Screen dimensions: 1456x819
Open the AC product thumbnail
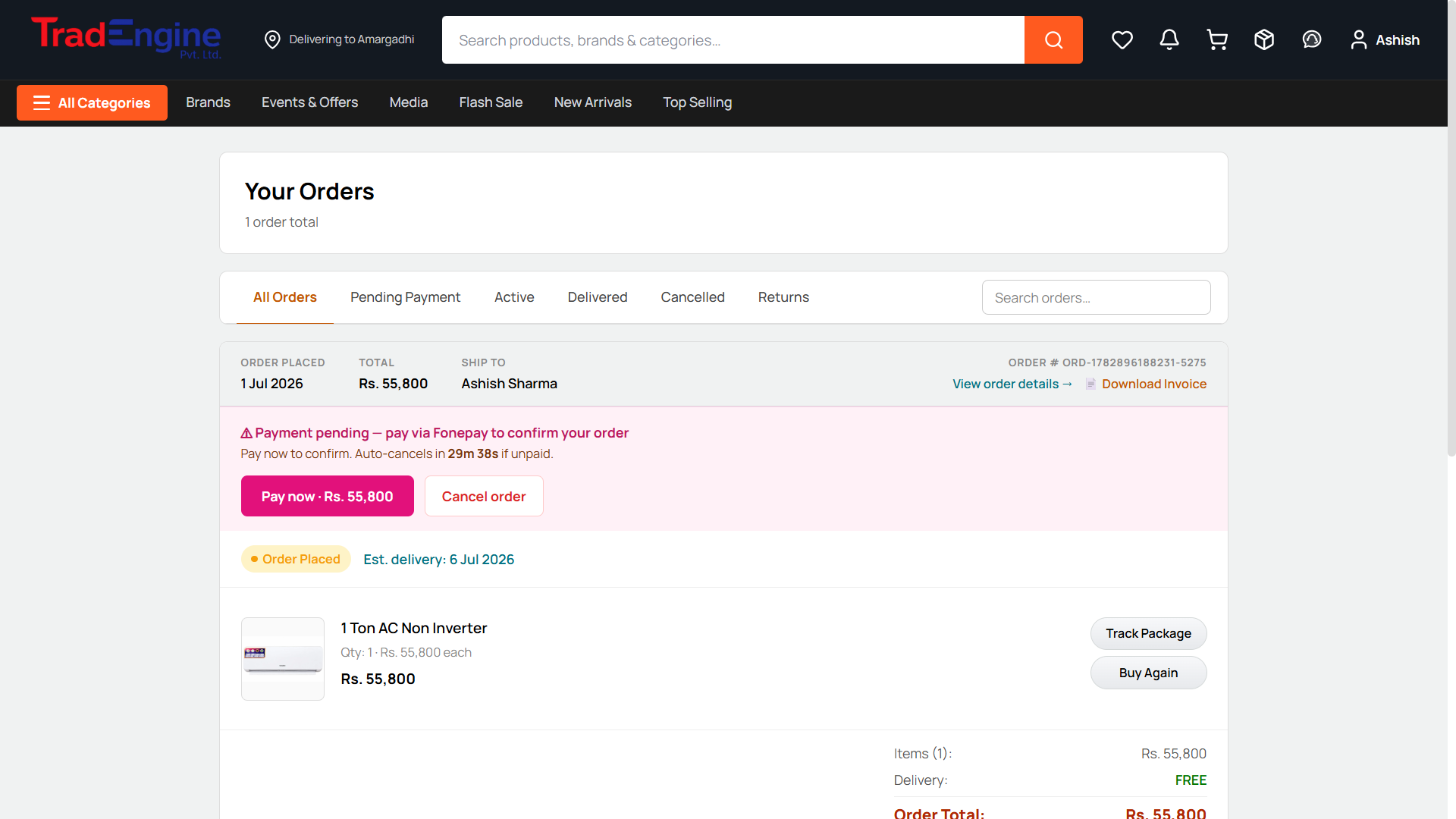point(283,659)
